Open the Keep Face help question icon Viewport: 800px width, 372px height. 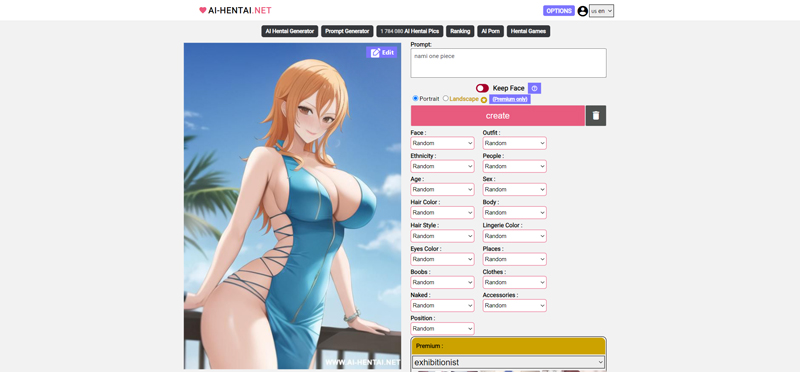tap(534, 88)
